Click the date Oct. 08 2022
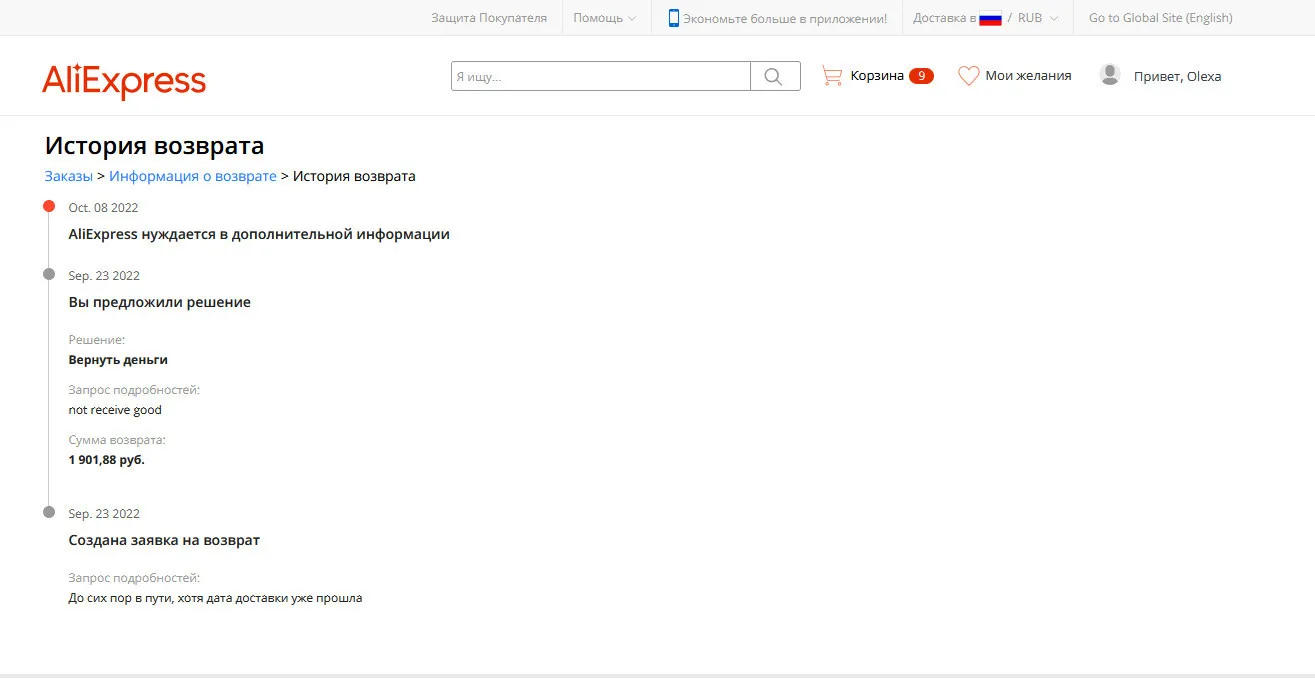Viewport: 1315px width, 678px height. 103,208
